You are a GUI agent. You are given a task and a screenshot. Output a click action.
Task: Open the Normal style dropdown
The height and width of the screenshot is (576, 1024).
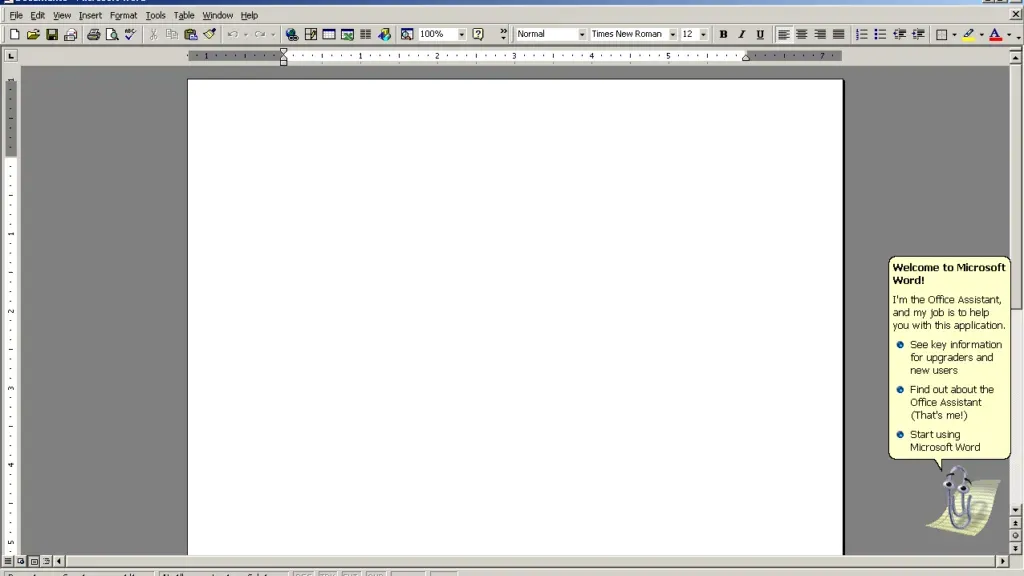[581, 35]
